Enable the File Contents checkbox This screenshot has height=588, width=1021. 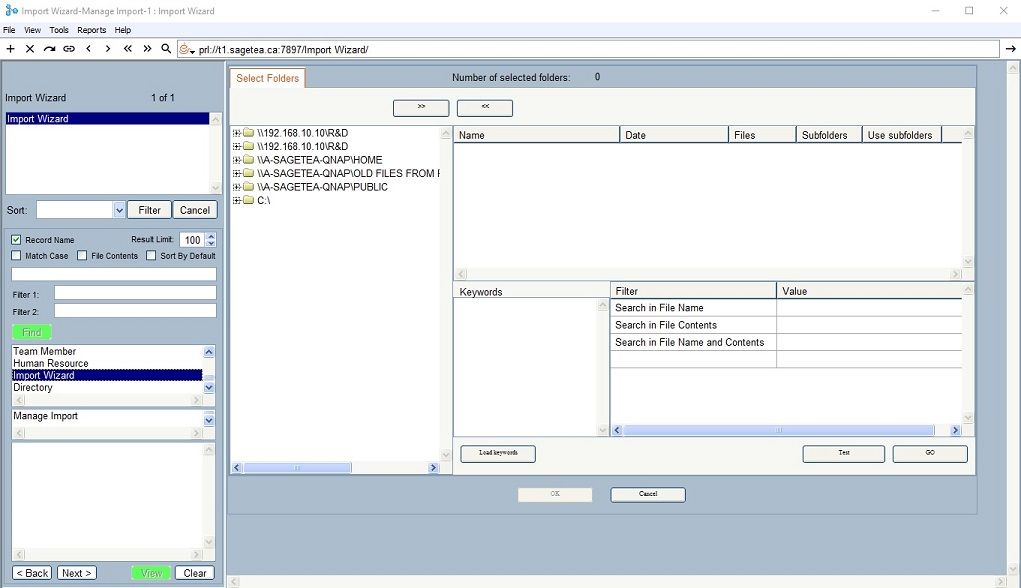[x=82, y=255]
